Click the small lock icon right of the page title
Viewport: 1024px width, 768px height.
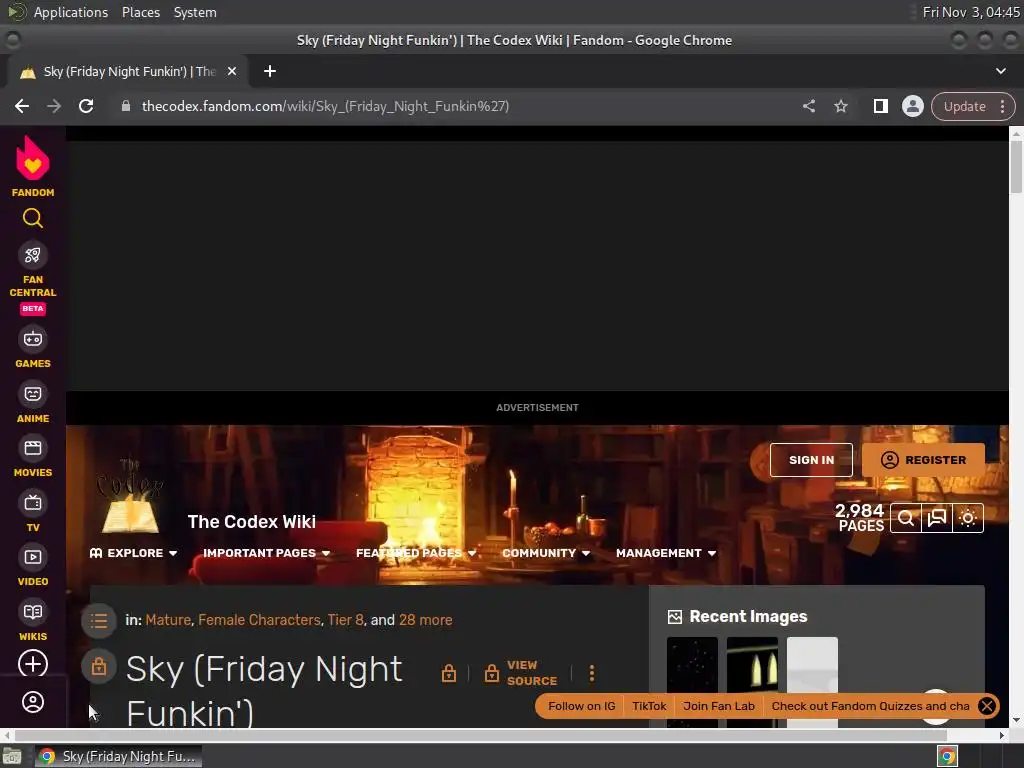click(449, 673)
